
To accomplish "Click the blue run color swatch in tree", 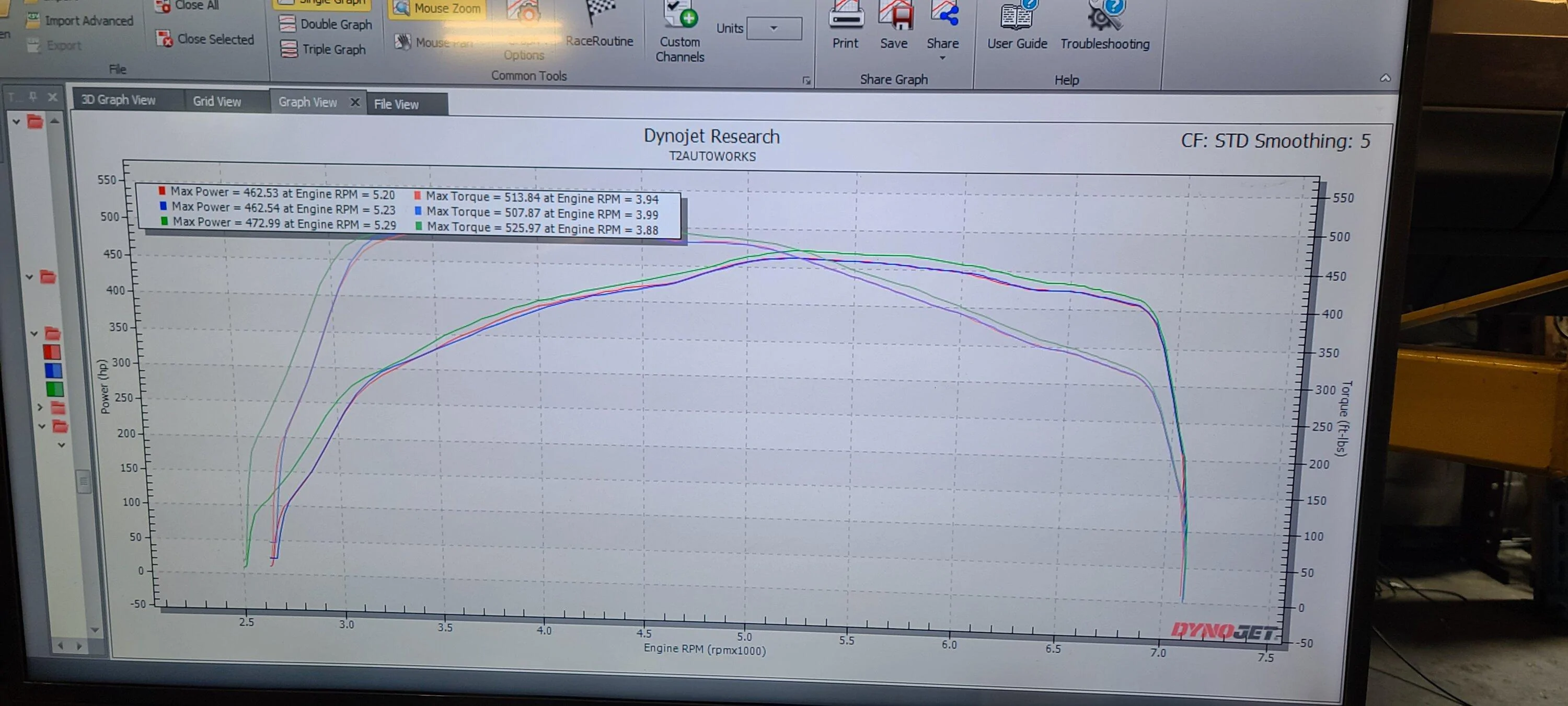I will point(53,370).
